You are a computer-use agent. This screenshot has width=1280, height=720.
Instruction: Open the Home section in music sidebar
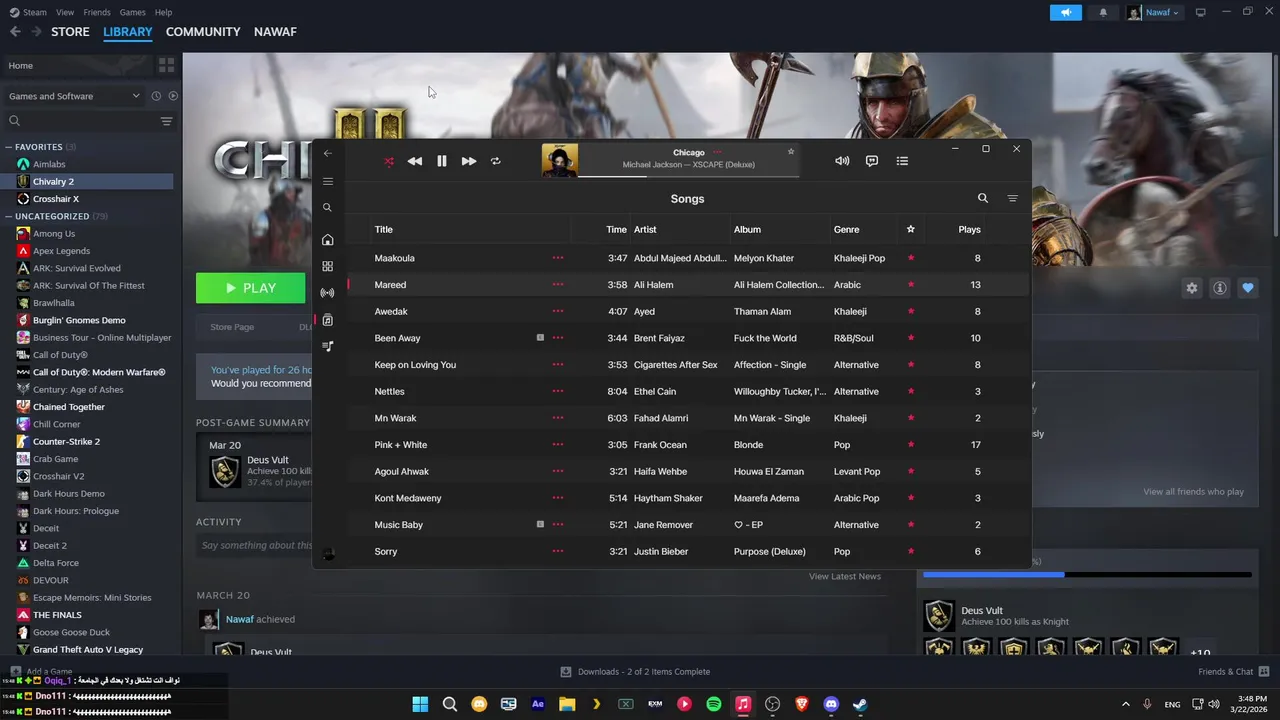327,240
